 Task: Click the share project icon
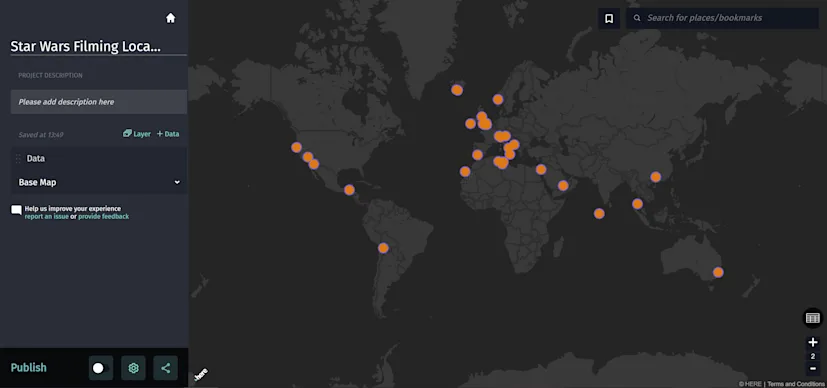click(166, 368)
